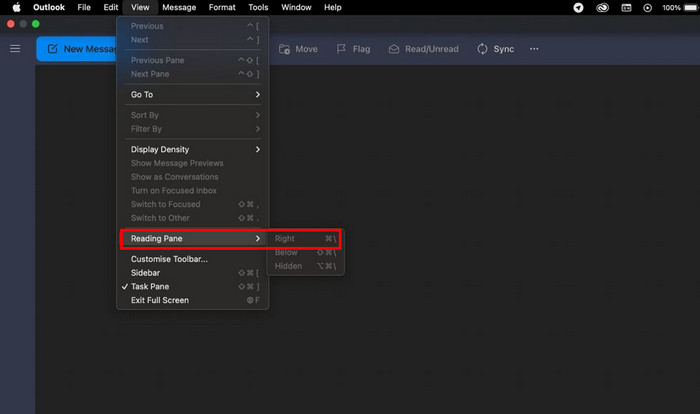The width and height of the screenshot is (700, 414).
Task: Click the Telegram icon in menu bar
Action: [578, 7]
